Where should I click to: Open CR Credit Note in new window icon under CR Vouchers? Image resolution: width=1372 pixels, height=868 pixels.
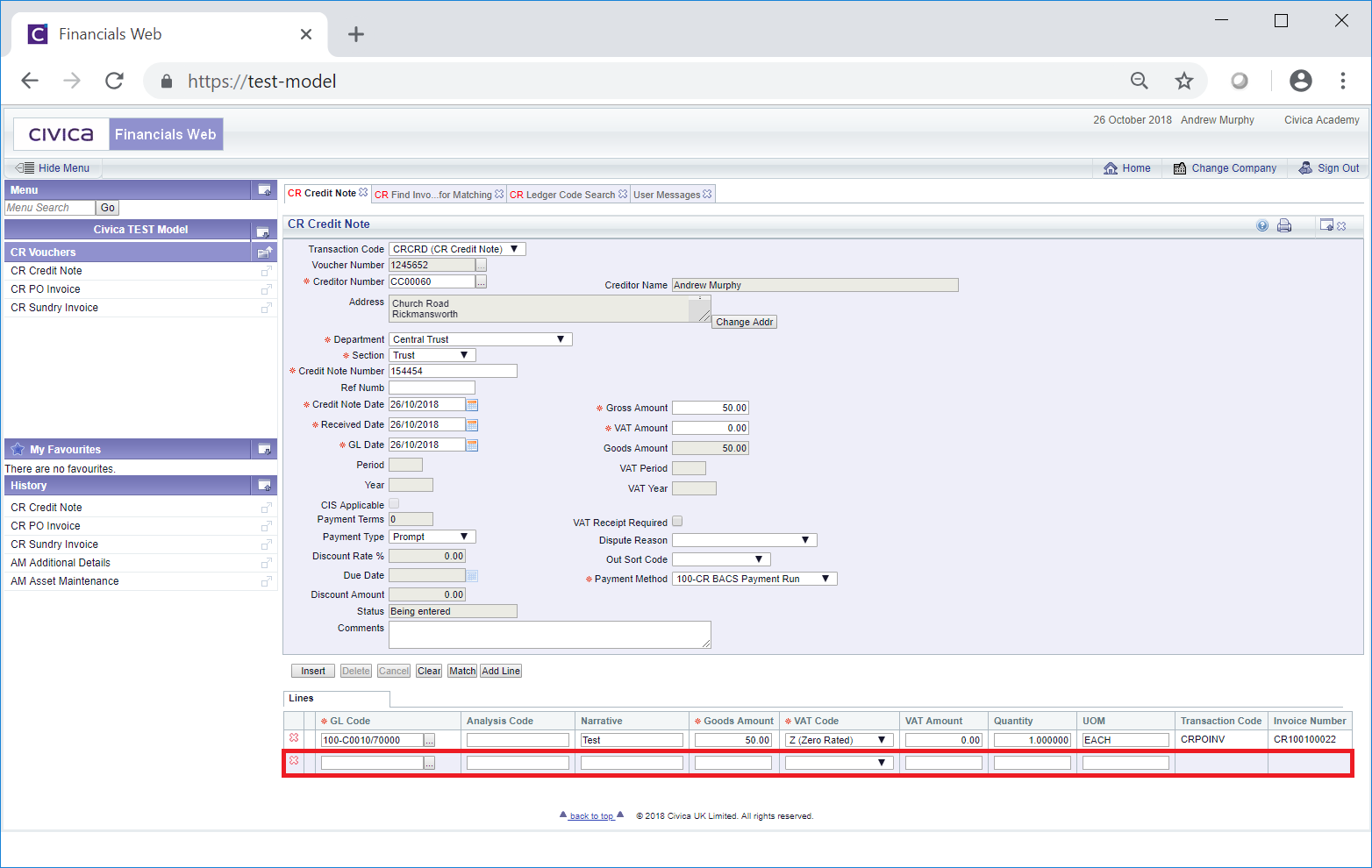267,271
